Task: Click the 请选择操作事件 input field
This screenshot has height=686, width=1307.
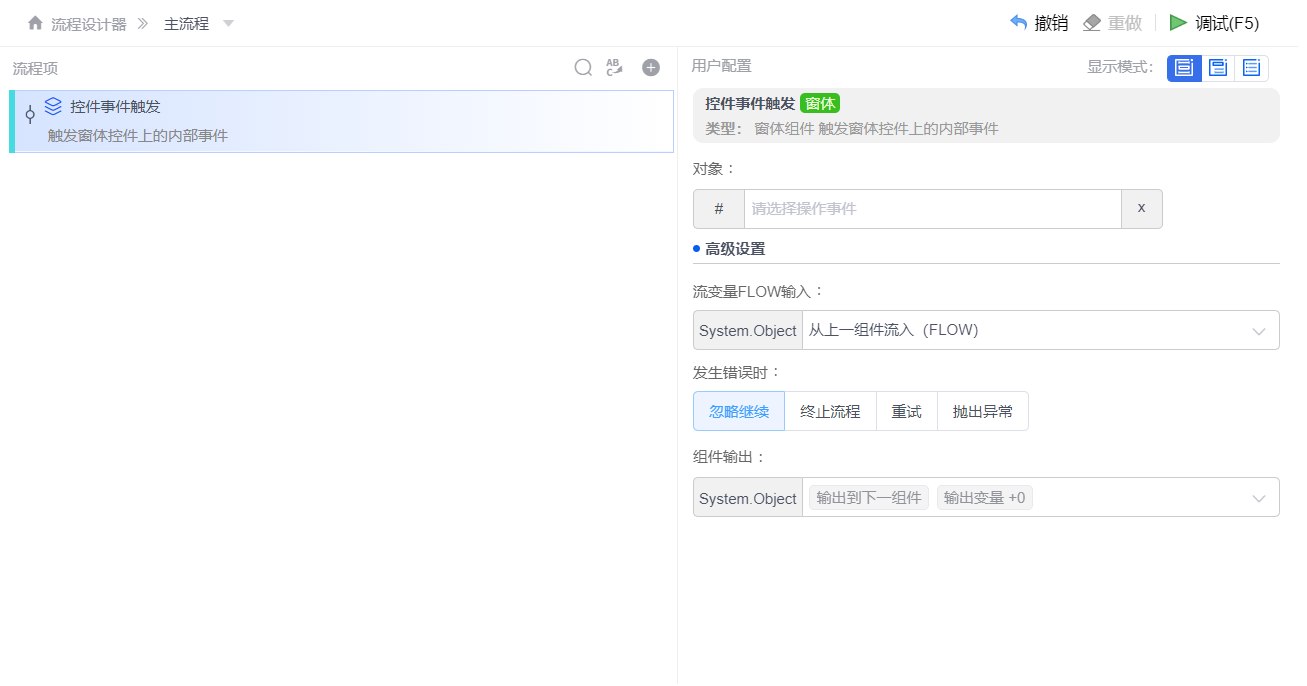Action: click(930, 208)
